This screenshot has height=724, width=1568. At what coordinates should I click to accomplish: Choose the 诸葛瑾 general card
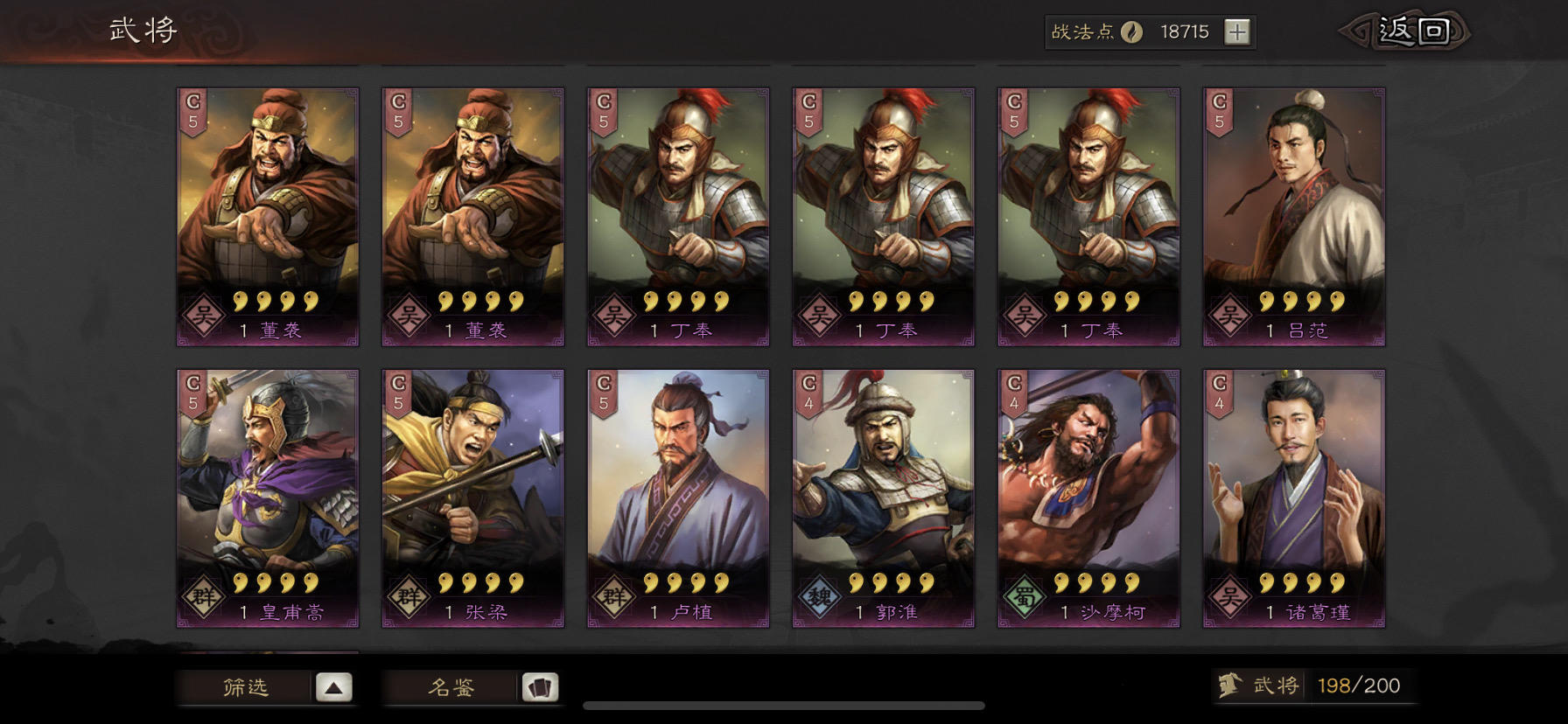point(1294,498)
